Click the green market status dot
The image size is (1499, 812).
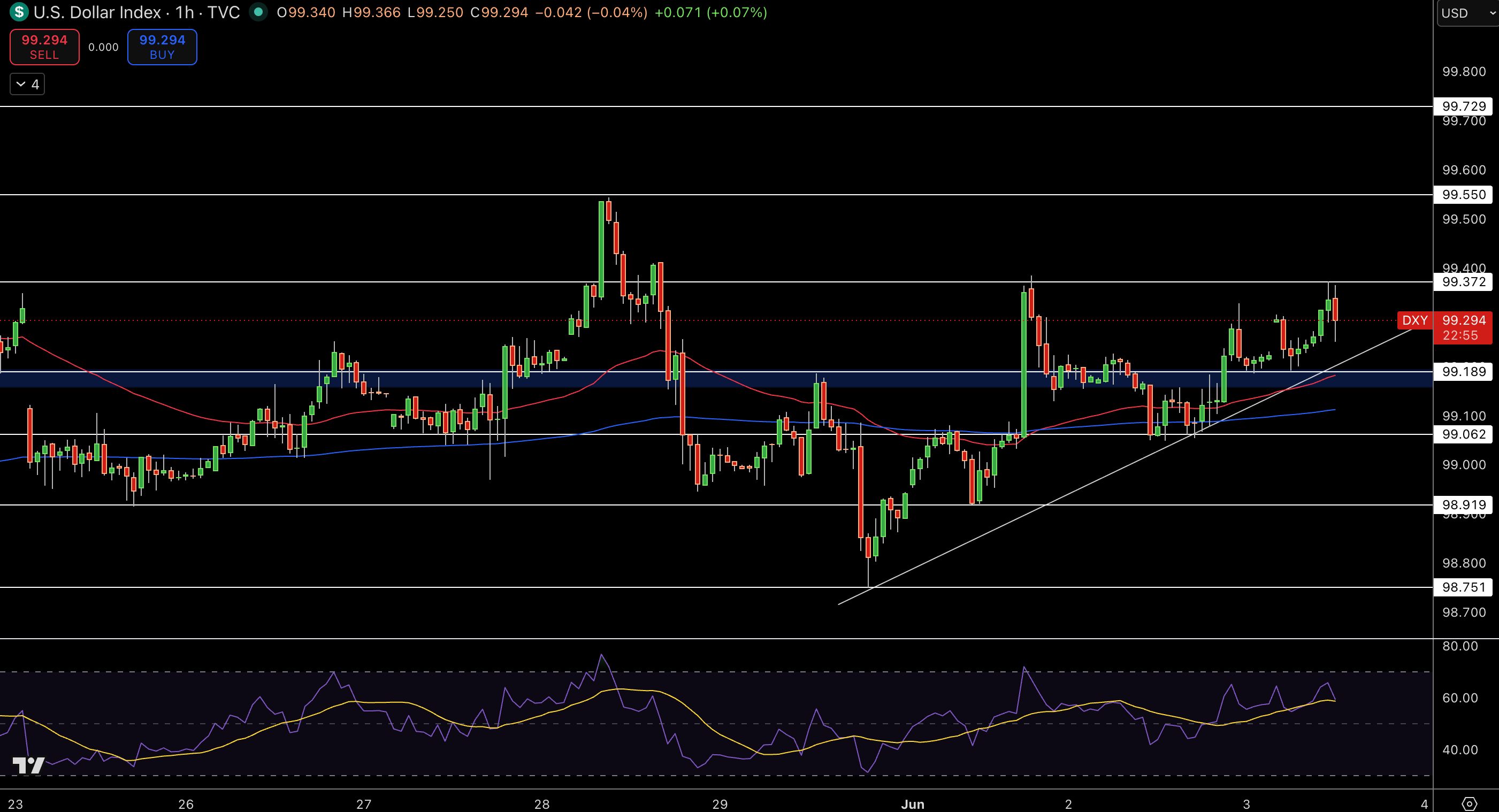click(258, 12)
